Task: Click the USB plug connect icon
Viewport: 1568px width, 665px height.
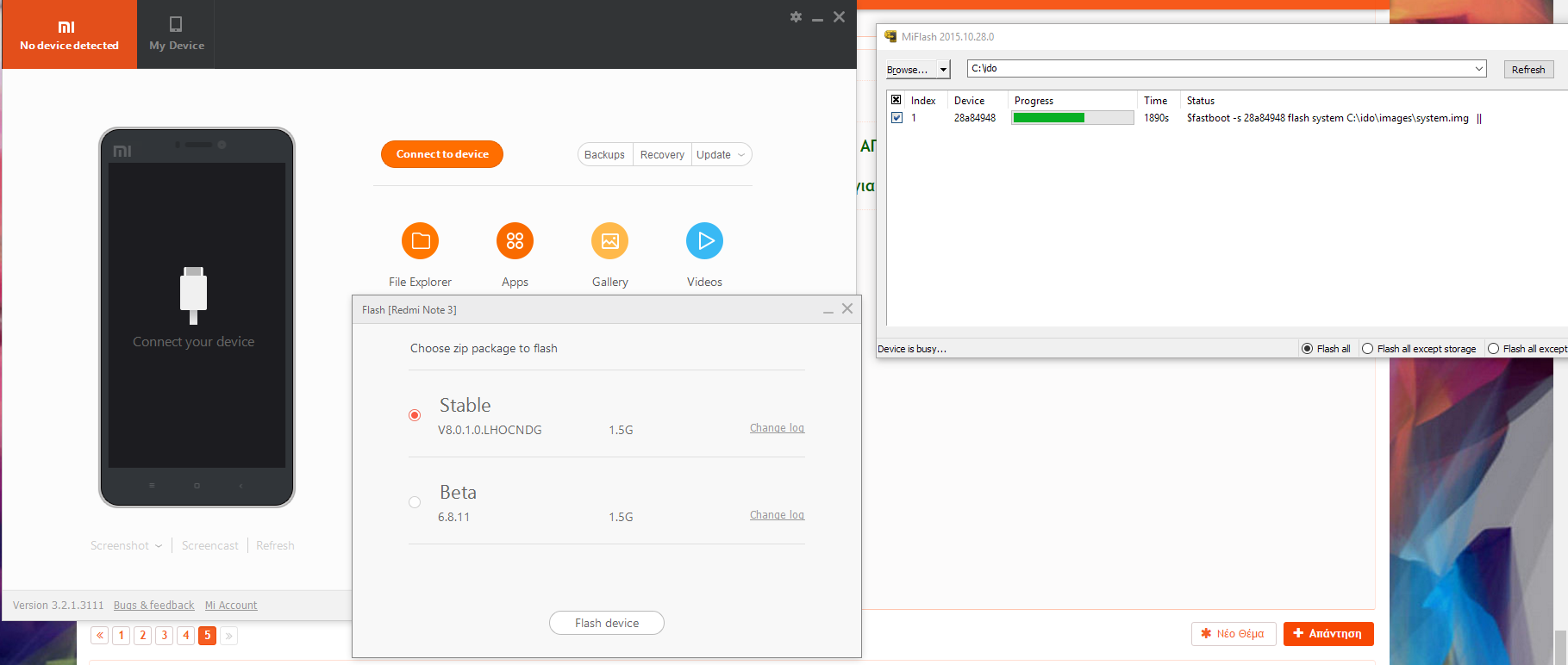Action: click(x=193, y=294)
